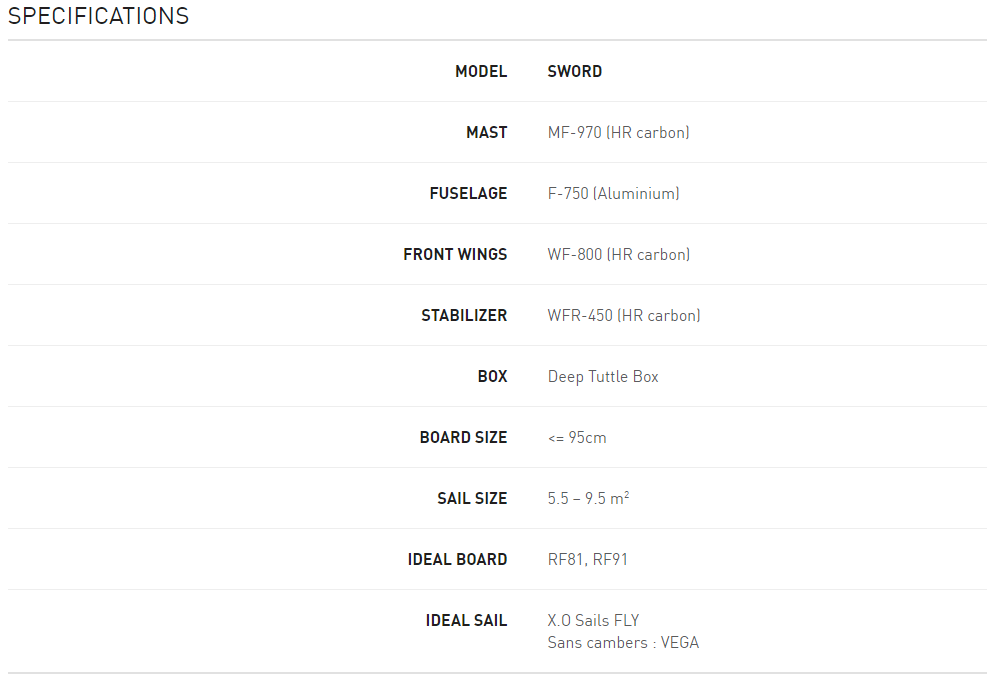The height and width of the screenshot is (687, 987).
Task: Click the STABILIZER row label
Action: (x=464, y=316)
